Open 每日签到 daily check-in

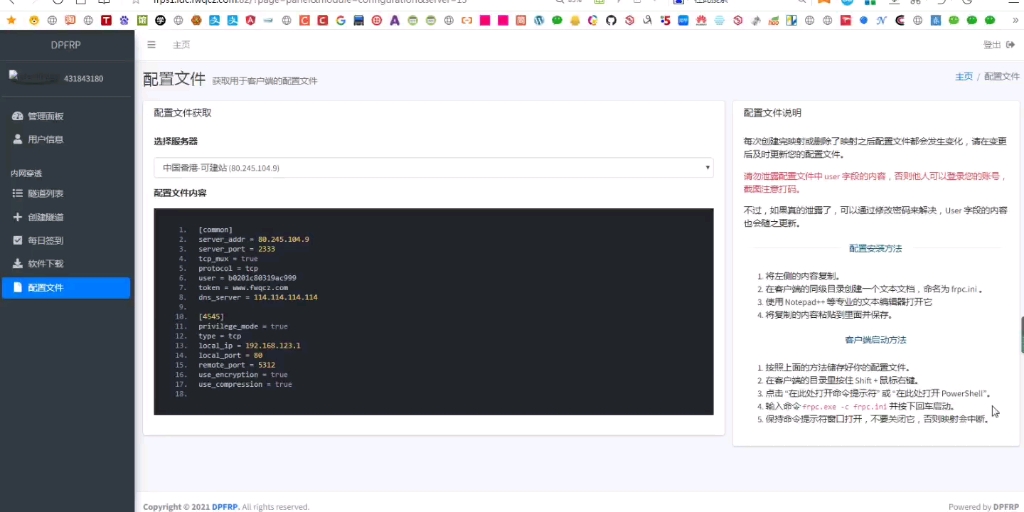(x=65, y=240)
